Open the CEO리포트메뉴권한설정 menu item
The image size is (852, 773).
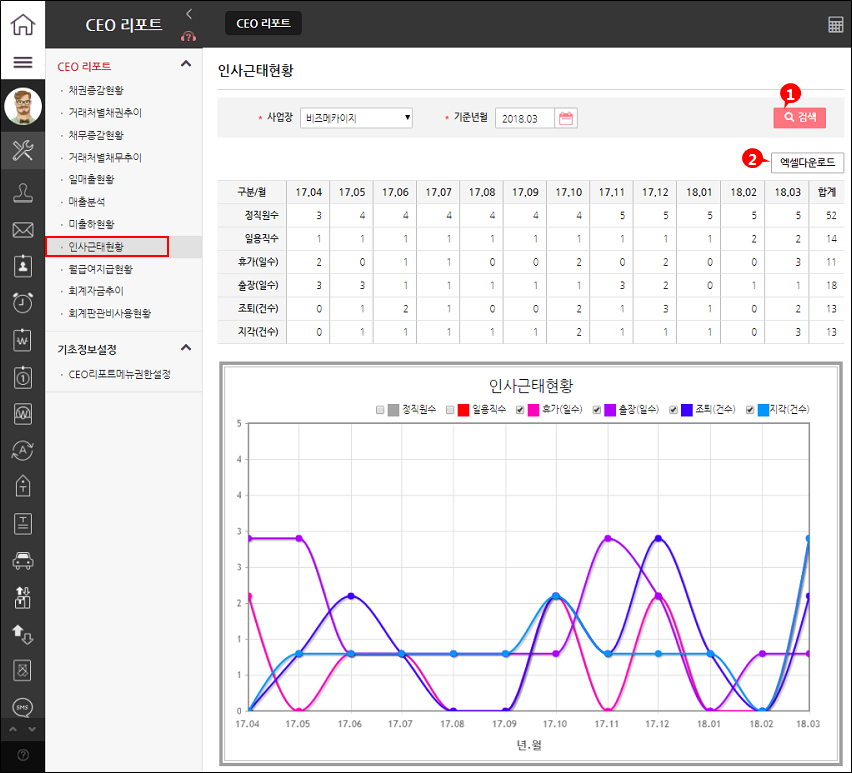click(x=120, y=374)
